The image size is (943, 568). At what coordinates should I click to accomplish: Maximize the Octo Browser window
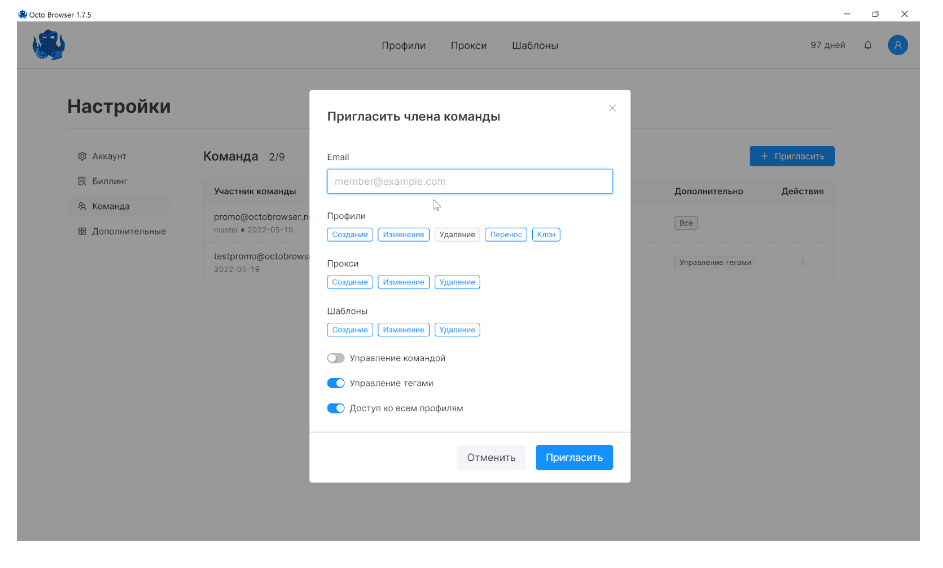tap(875, 14)
